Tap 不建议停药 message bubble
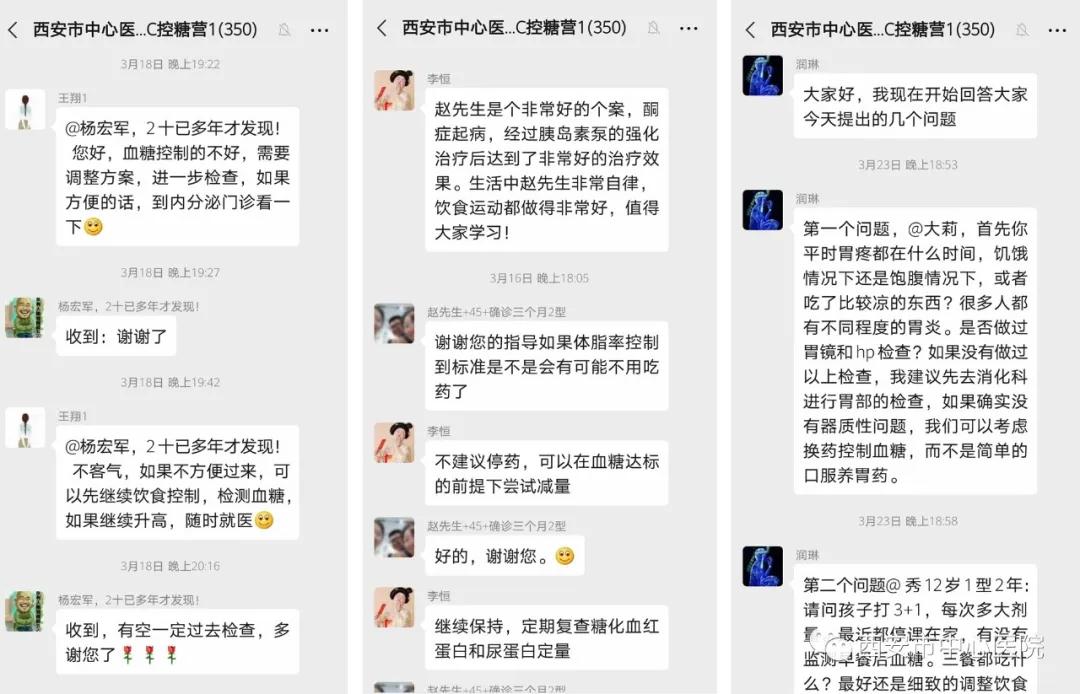The image size is (1080, 694). (x=546, y=473)
